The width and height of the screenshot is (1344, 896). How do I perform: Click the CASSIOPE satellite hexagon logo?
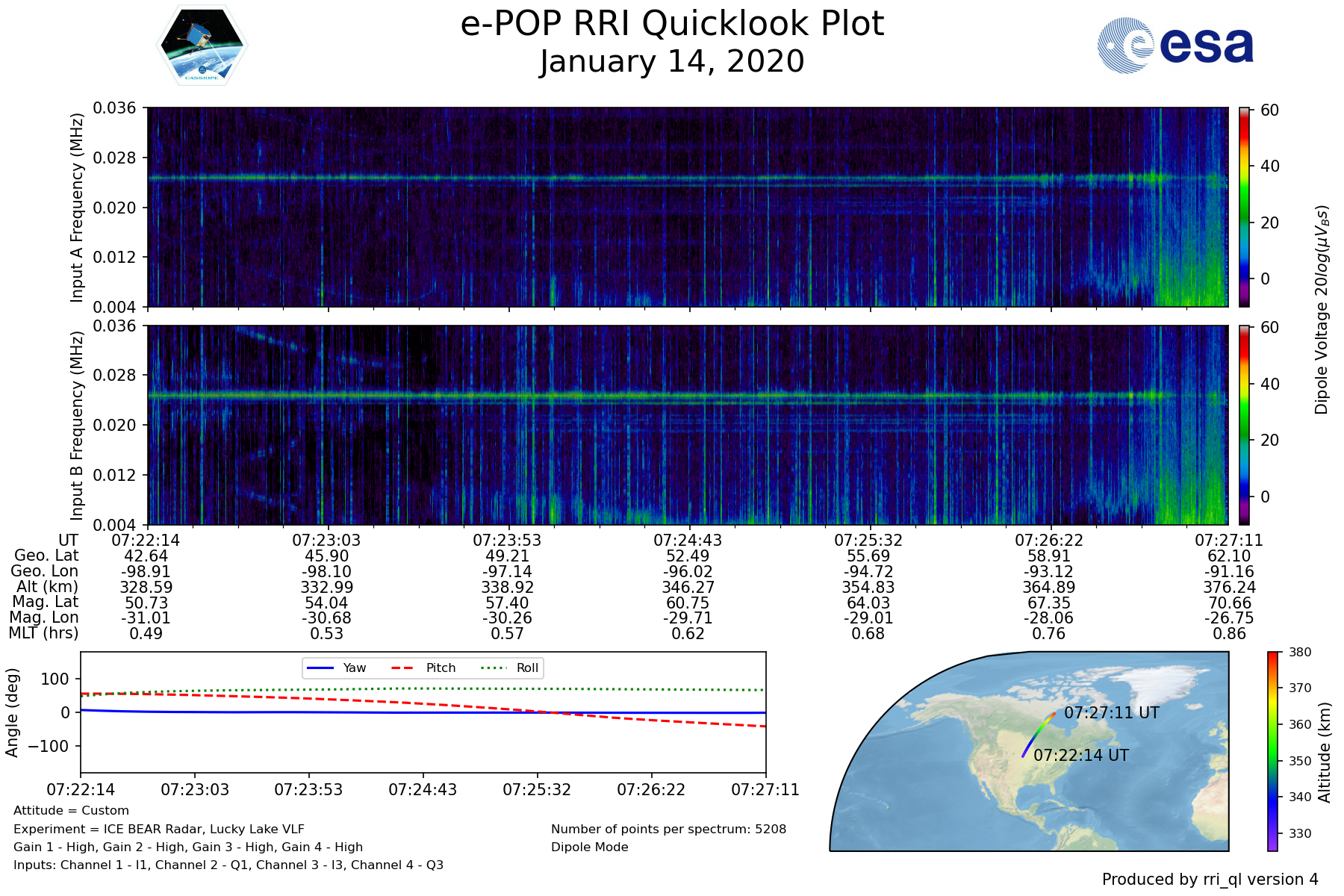202,46
